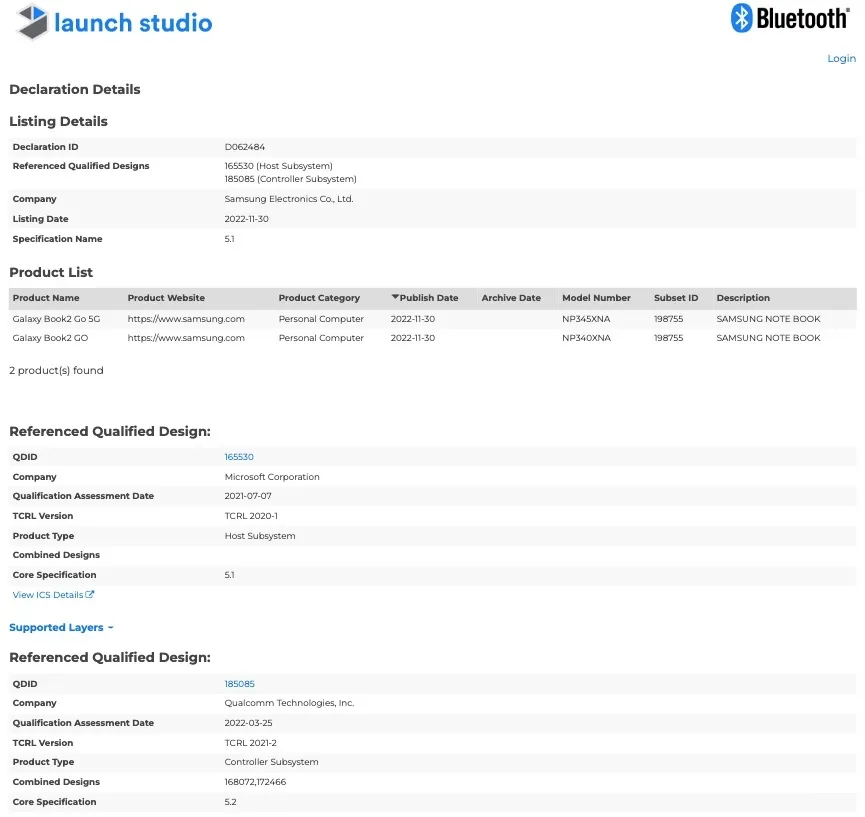Click the Launch Studio logo icon
865x817 pixels.
[x=32, y=22]
